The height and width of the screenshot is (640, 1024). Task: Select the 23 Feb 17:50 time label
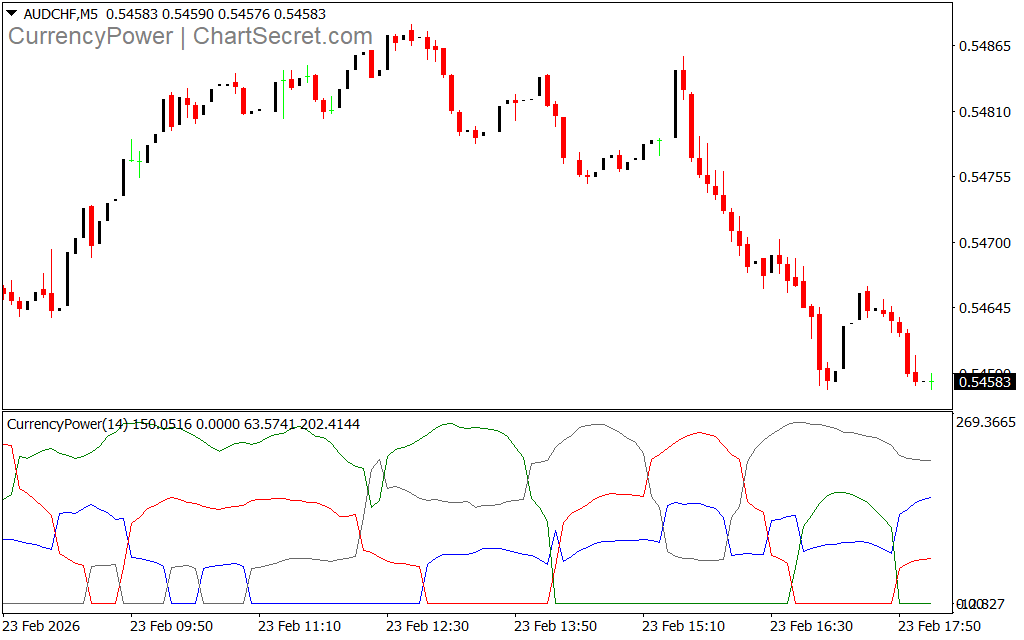point(939,625)
